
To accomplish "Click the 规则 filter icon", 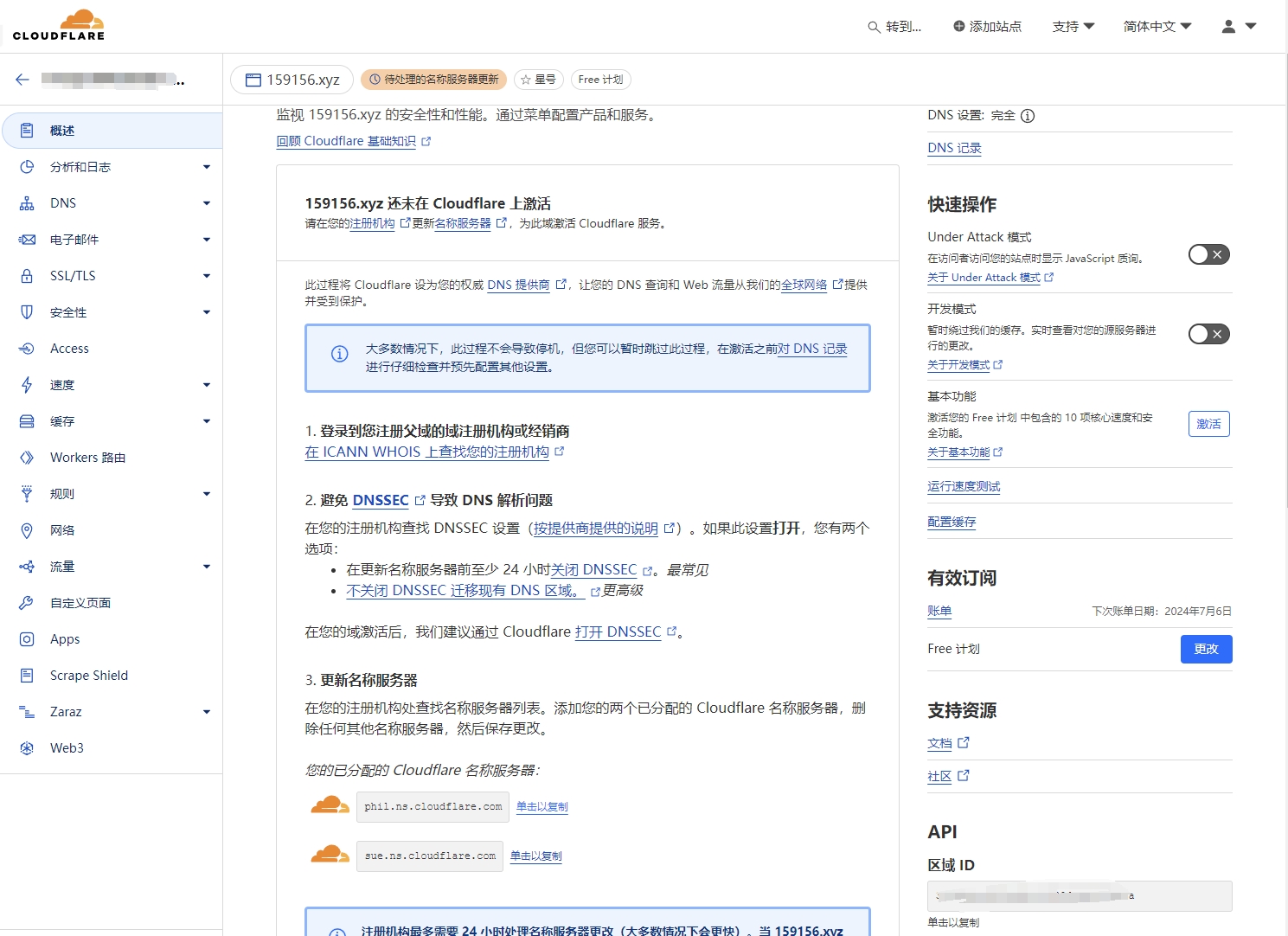I will (x=27, y=494).
